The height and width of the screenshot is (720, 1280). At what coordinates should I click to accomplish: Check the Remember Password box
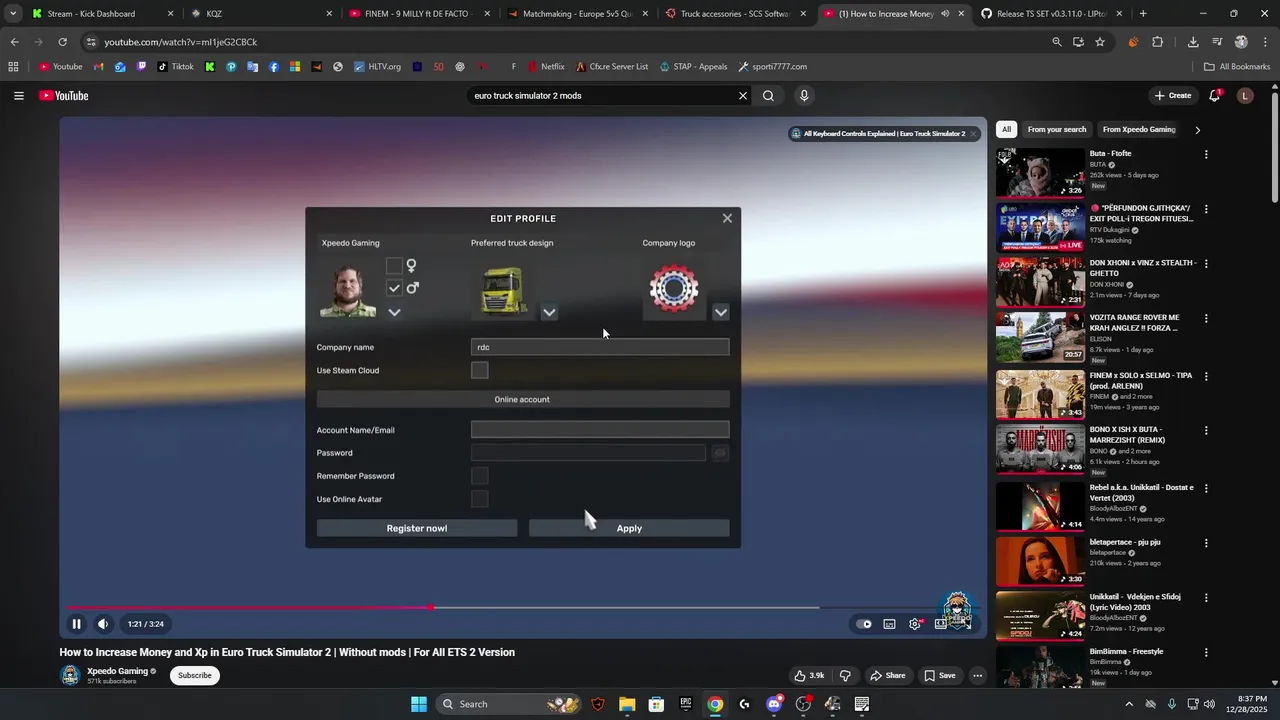480,476
